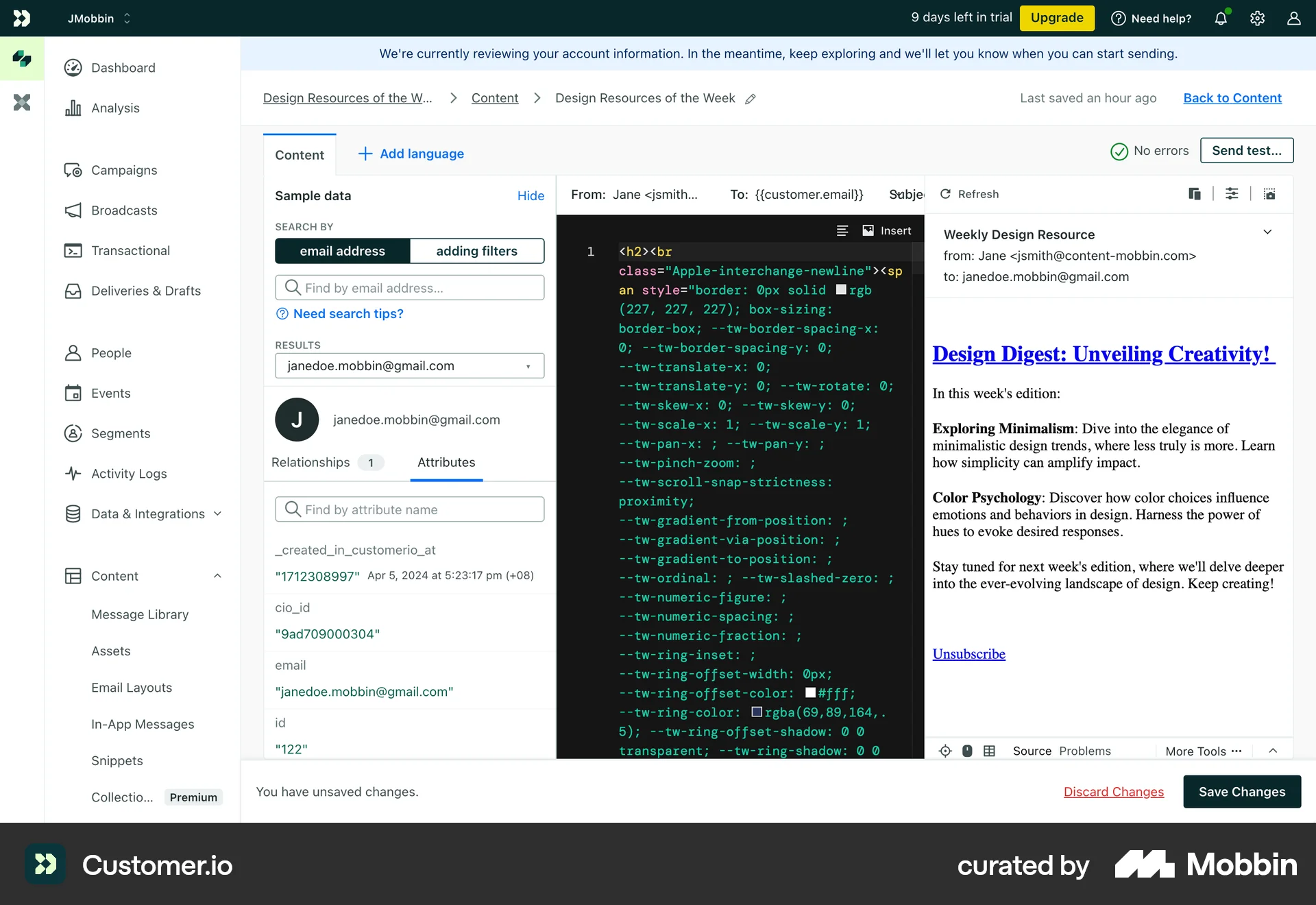
Task: Click the copy icon in preview toolbar
Action: click(x=1195, y=194)
